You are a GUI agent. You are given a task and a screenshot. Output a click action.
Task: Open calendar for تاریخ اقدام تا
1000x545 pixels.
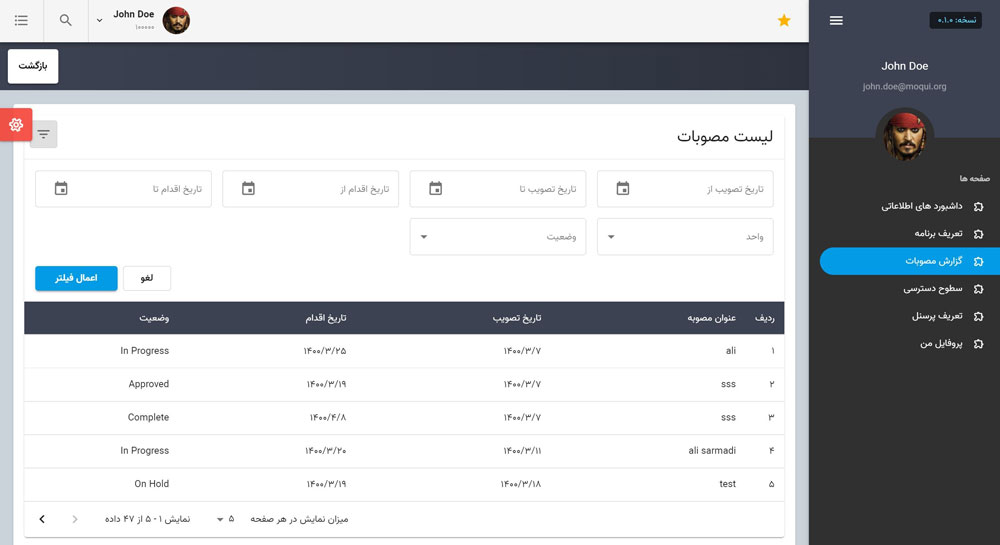(61, 189)
